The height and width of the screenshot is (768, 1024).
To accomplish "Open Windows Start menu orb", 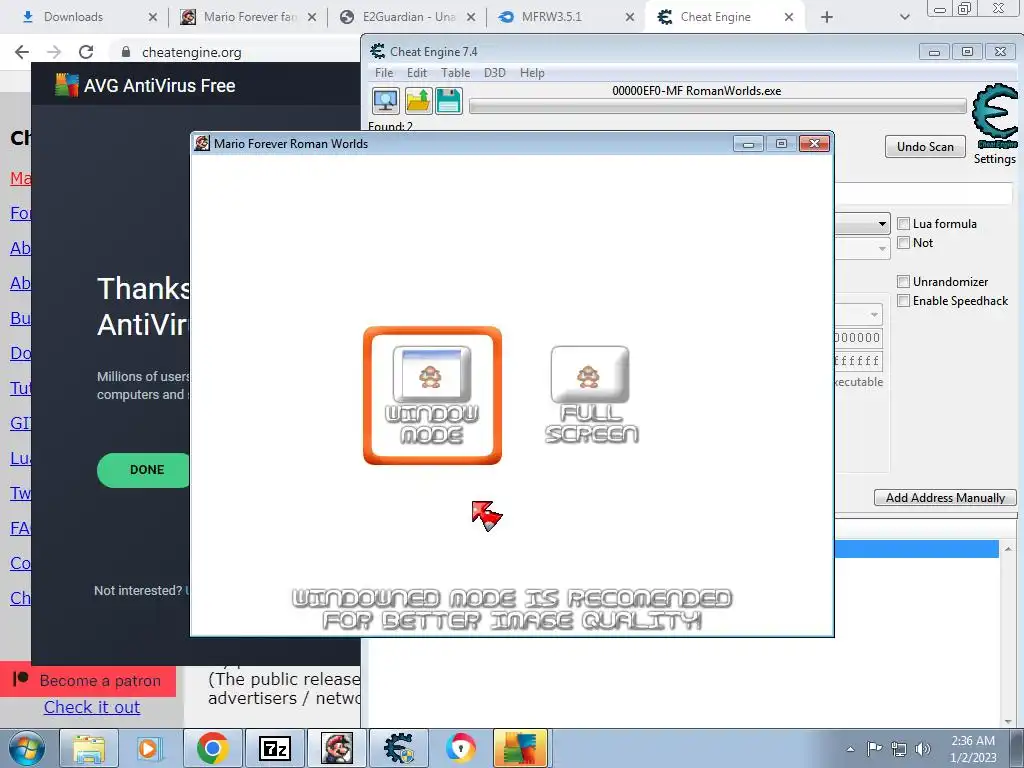I will click(x=27, y=748).
